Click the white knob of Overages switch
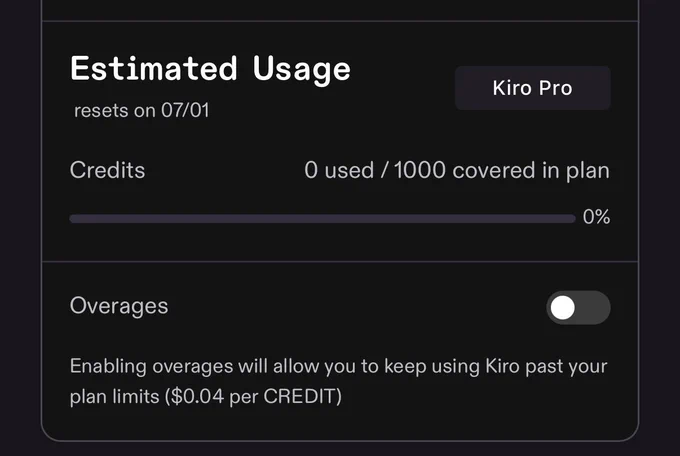 pyautogui.click(x=563, y=308)
